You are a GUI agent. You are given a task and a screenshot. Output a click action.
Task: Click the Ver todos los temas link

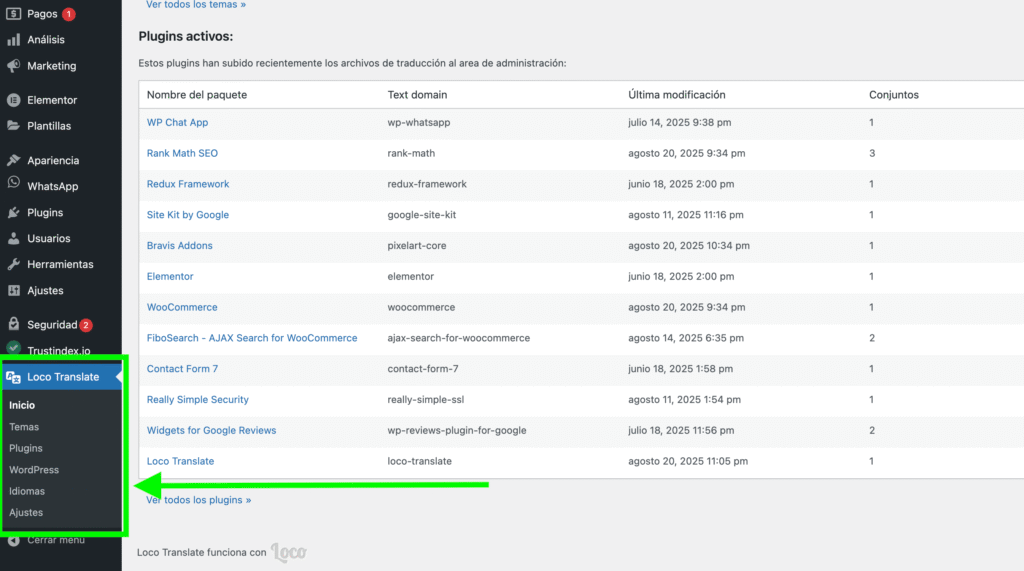(x=196, y=5)
